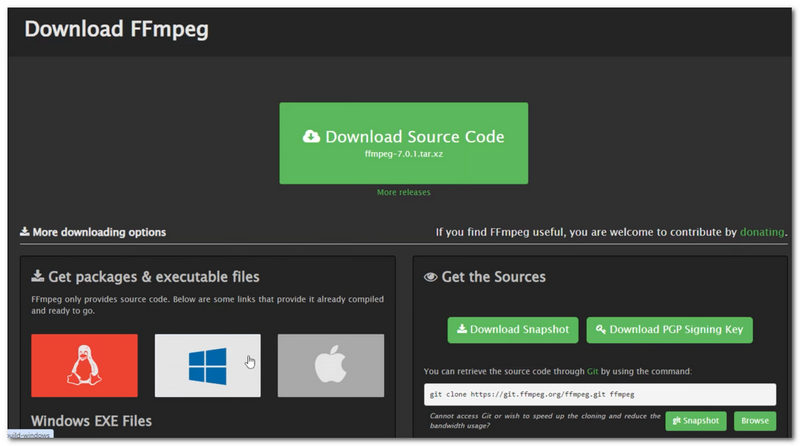Click the key icon on the PGP Signing Key button
Viewport: 800px width, 446px height.
coord(600,329)
